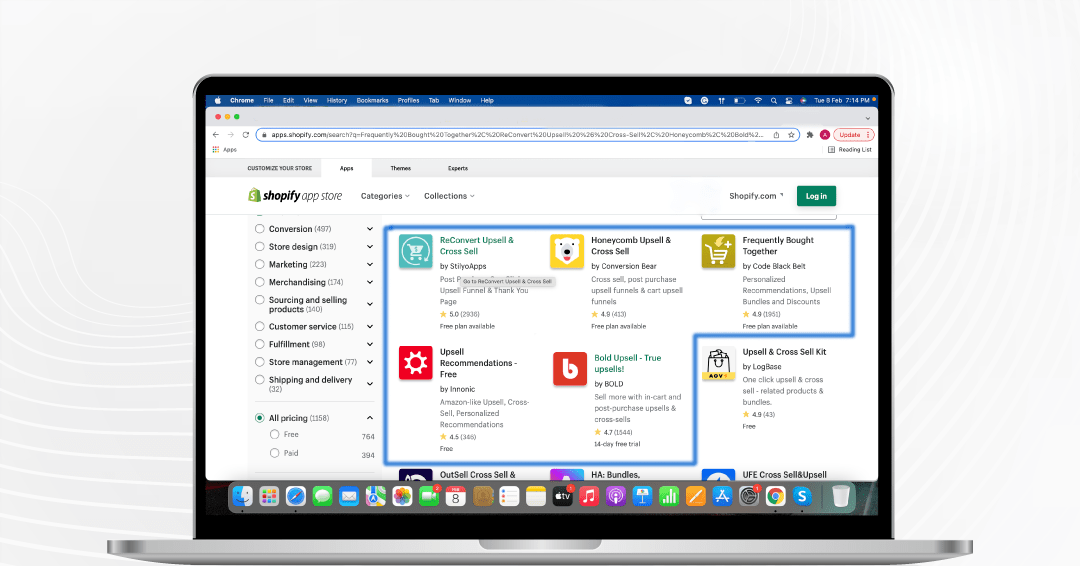Open the Collections dropdown

[449, 196]
